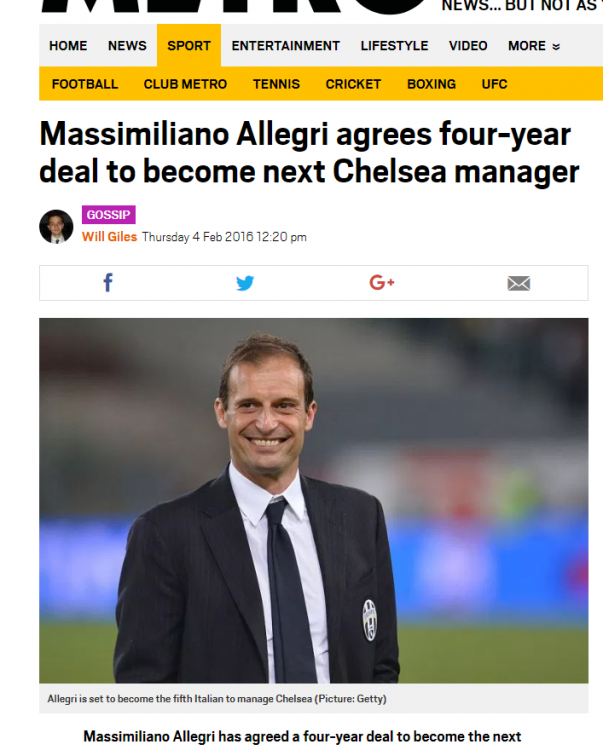603x750 pixels.
Task: Open the BOXING subsection
Action: 431,84
